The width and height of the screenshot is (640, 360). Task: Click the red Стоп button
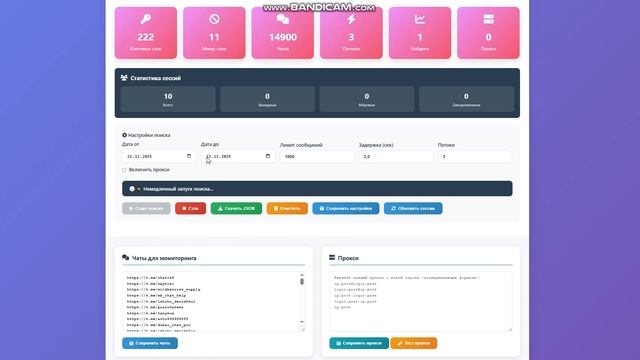191,208
